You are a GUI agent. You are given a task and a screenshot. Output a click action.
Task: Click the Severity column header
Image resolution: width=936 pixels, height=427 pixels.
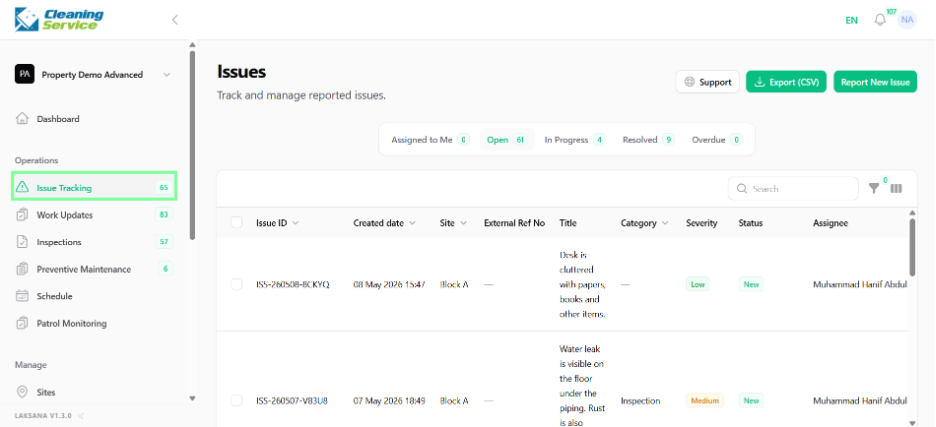(x=701, y=223)
